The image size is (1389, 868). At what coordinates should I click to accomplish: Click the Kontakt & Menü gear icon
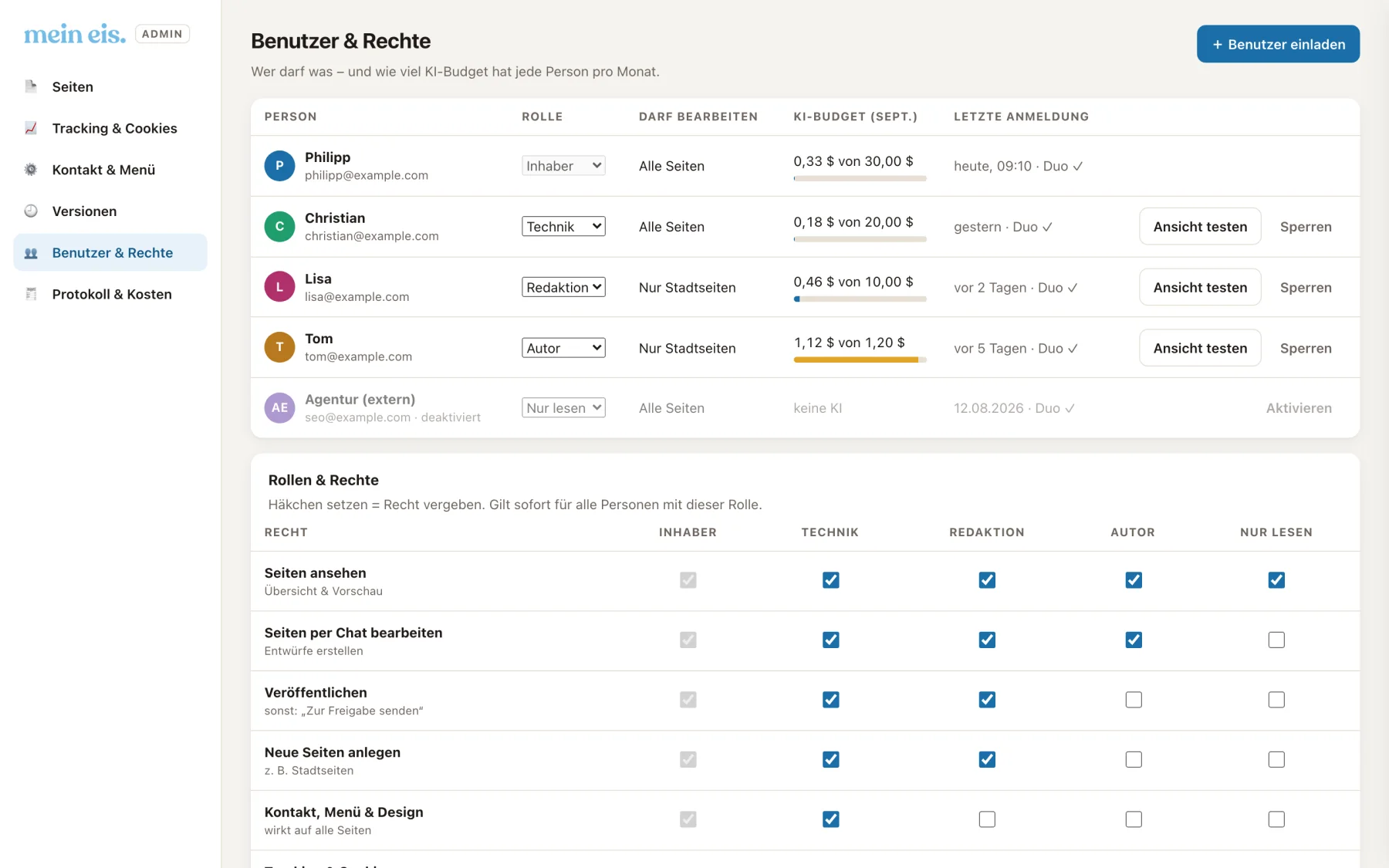tap(31, 170)
